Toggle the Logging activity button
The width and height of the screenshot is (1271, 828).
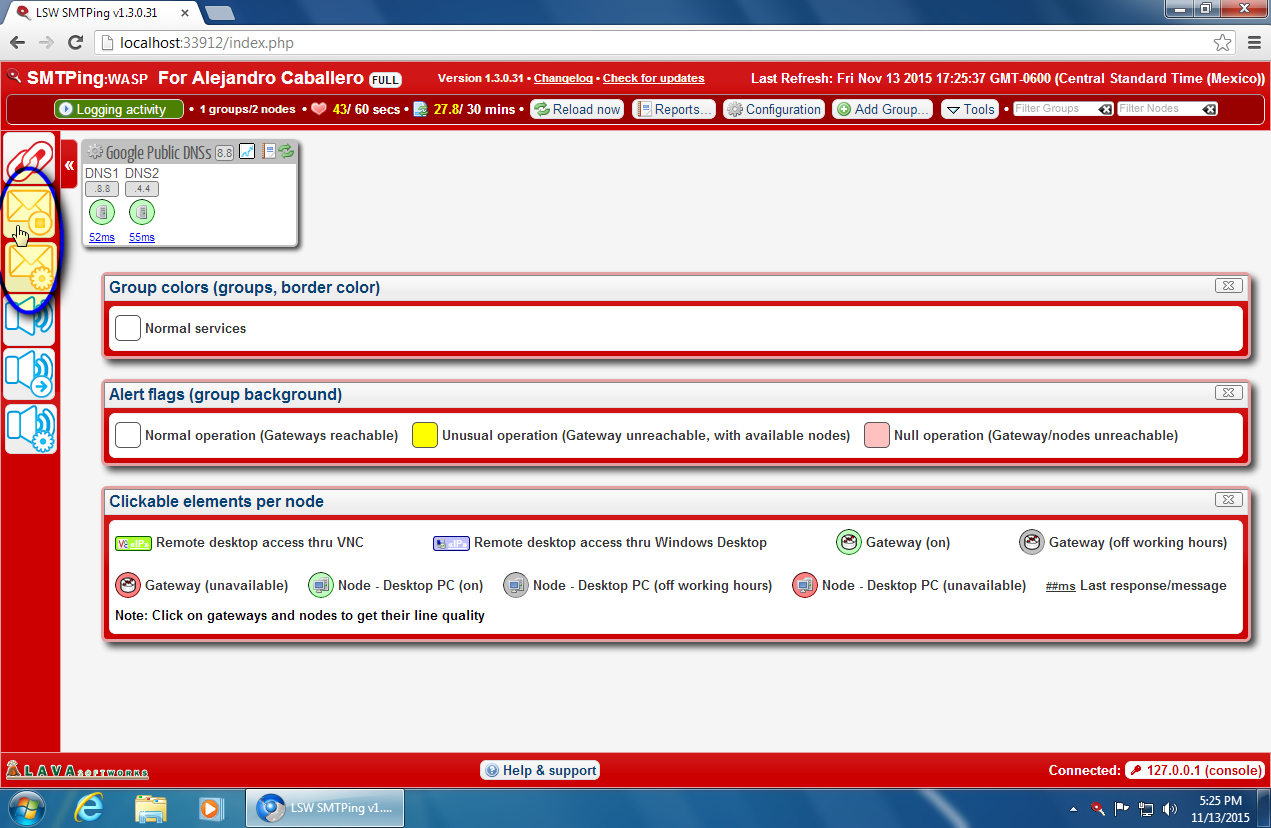[x=119, y=109]
